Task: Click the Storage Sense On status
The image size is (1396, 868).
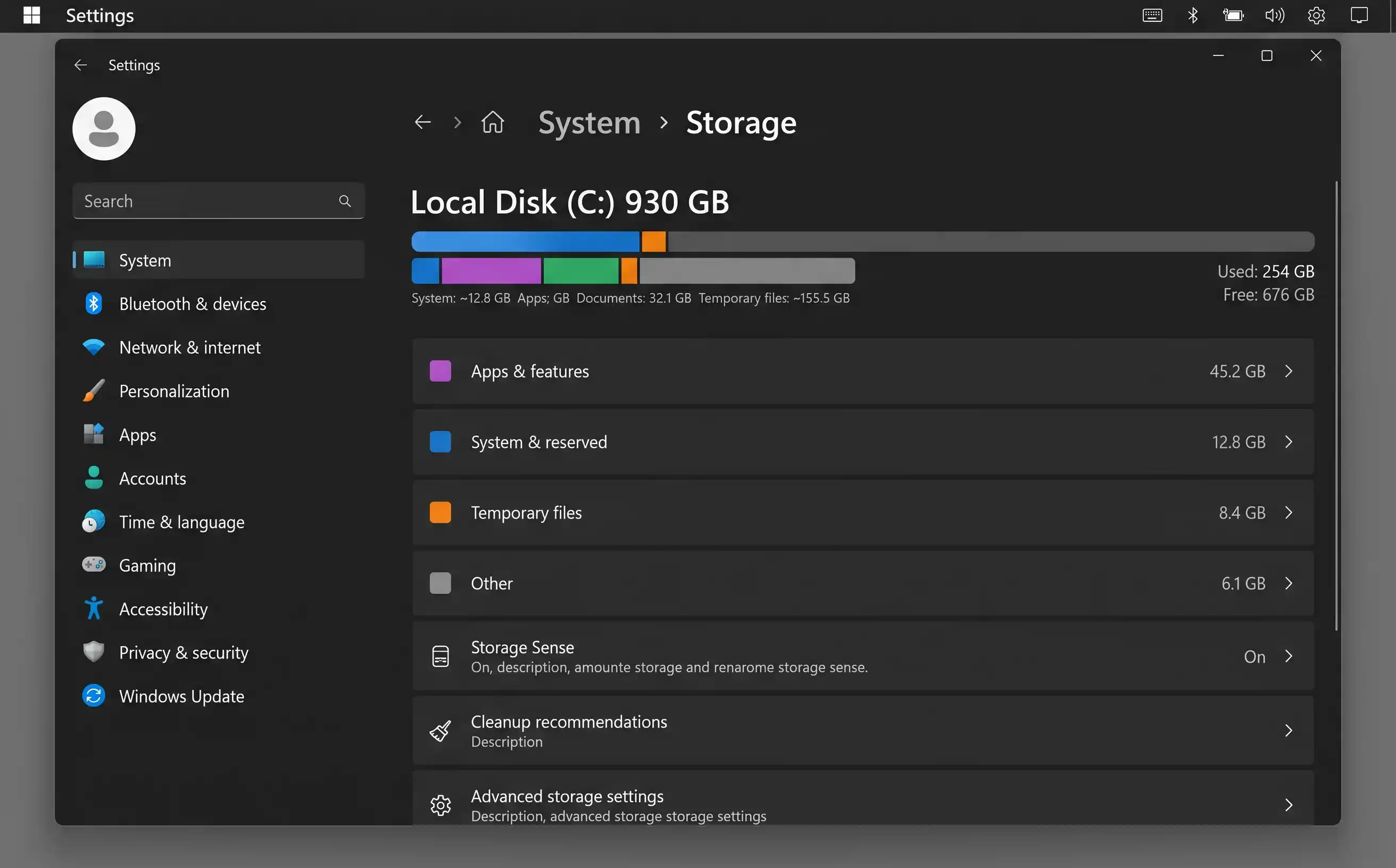Action: click(x=1254, y=657)
